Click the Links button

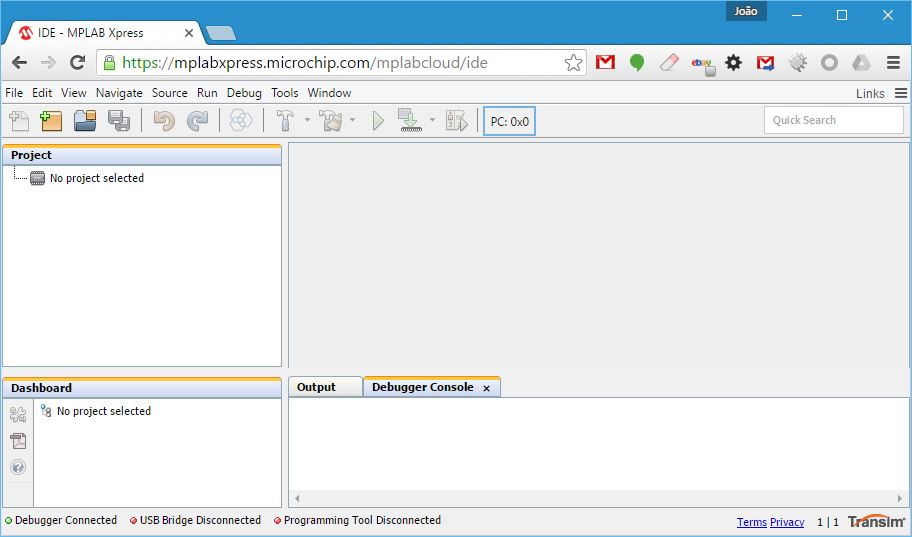coord(870,94)
